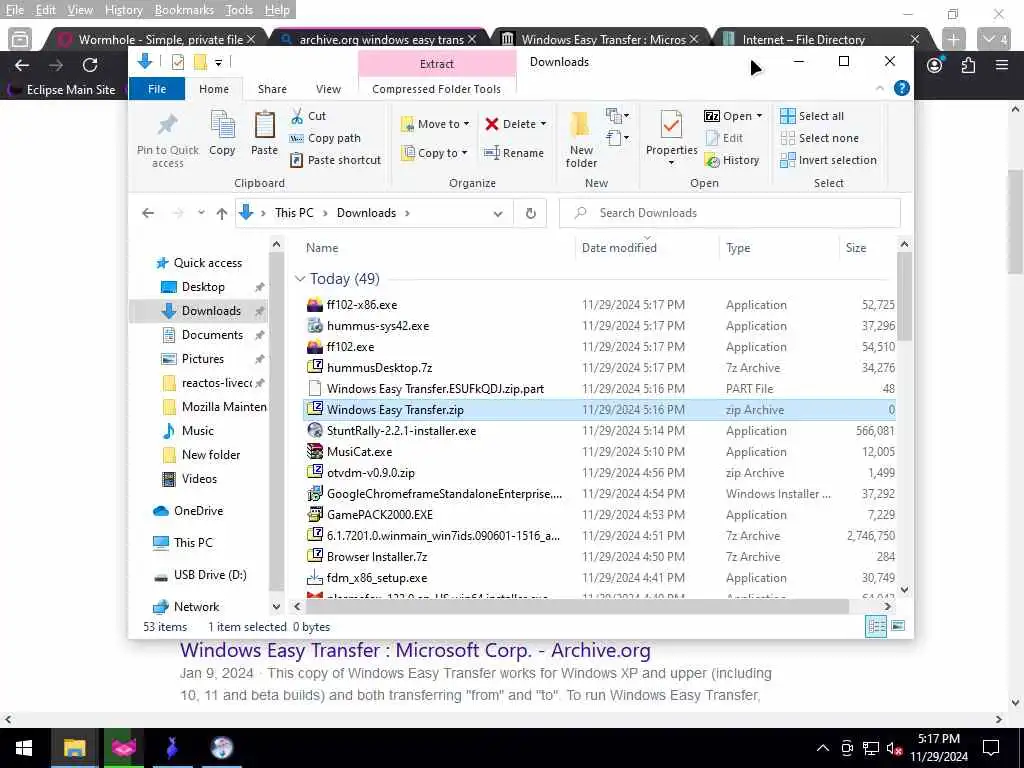Click Invert selection in ribbon
The width and height of the screenshot is (1024, 768).
click(x=828, y=160)
